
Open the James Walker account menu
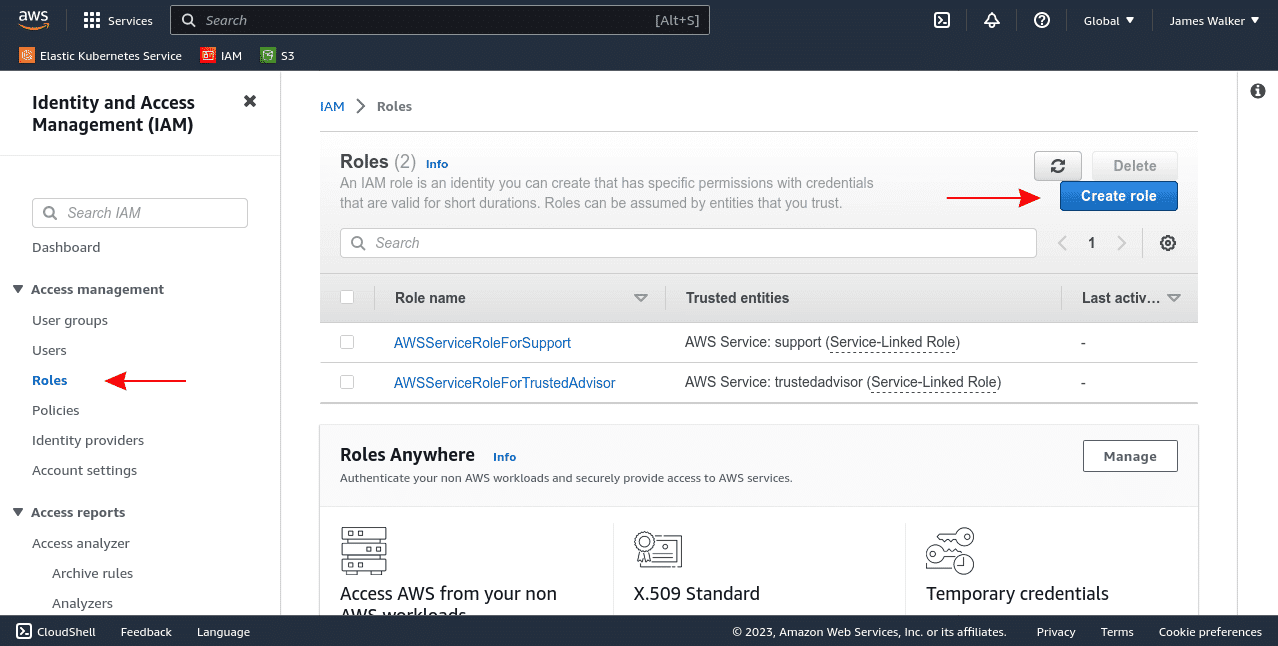(1213, 20)
